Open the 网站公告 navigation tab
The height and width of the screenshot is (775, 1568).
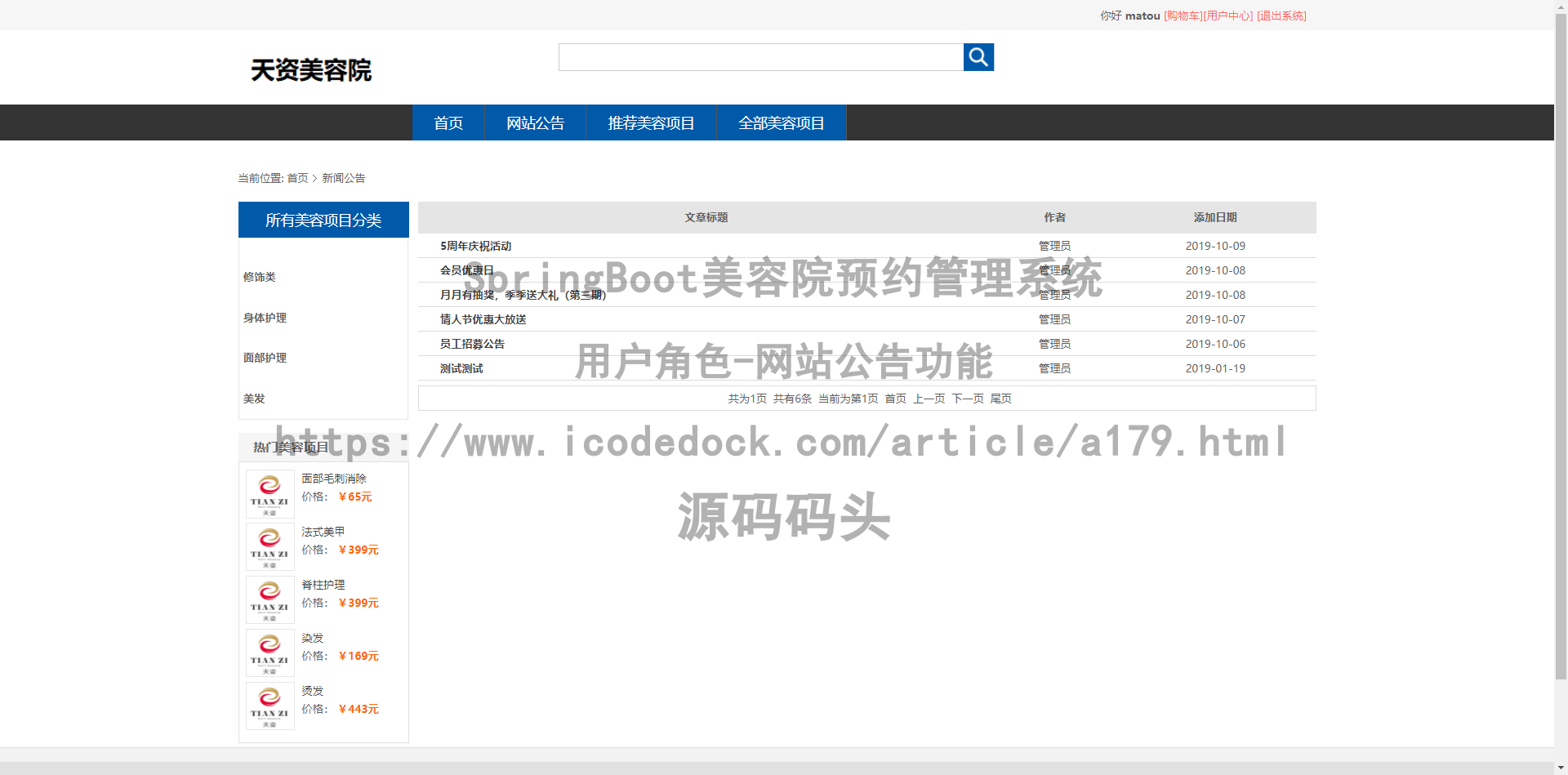click(x=535, y=123)
